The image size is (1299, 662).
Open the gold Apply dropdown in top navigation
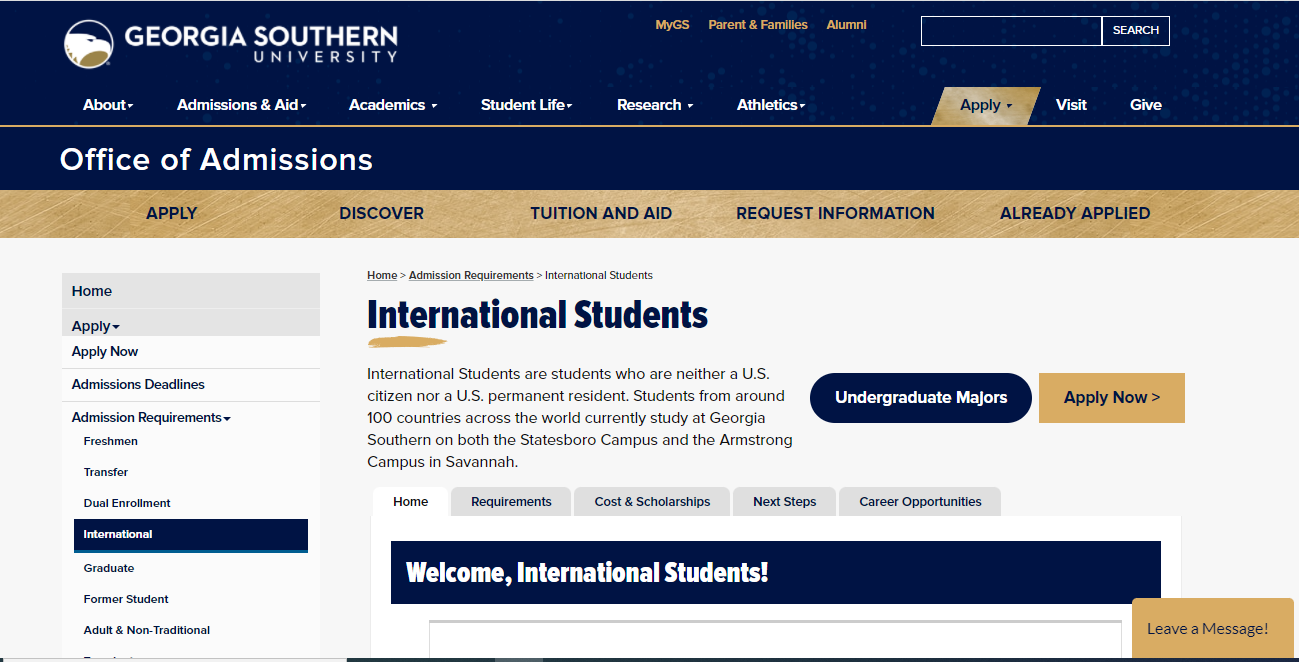coord(986,105)
